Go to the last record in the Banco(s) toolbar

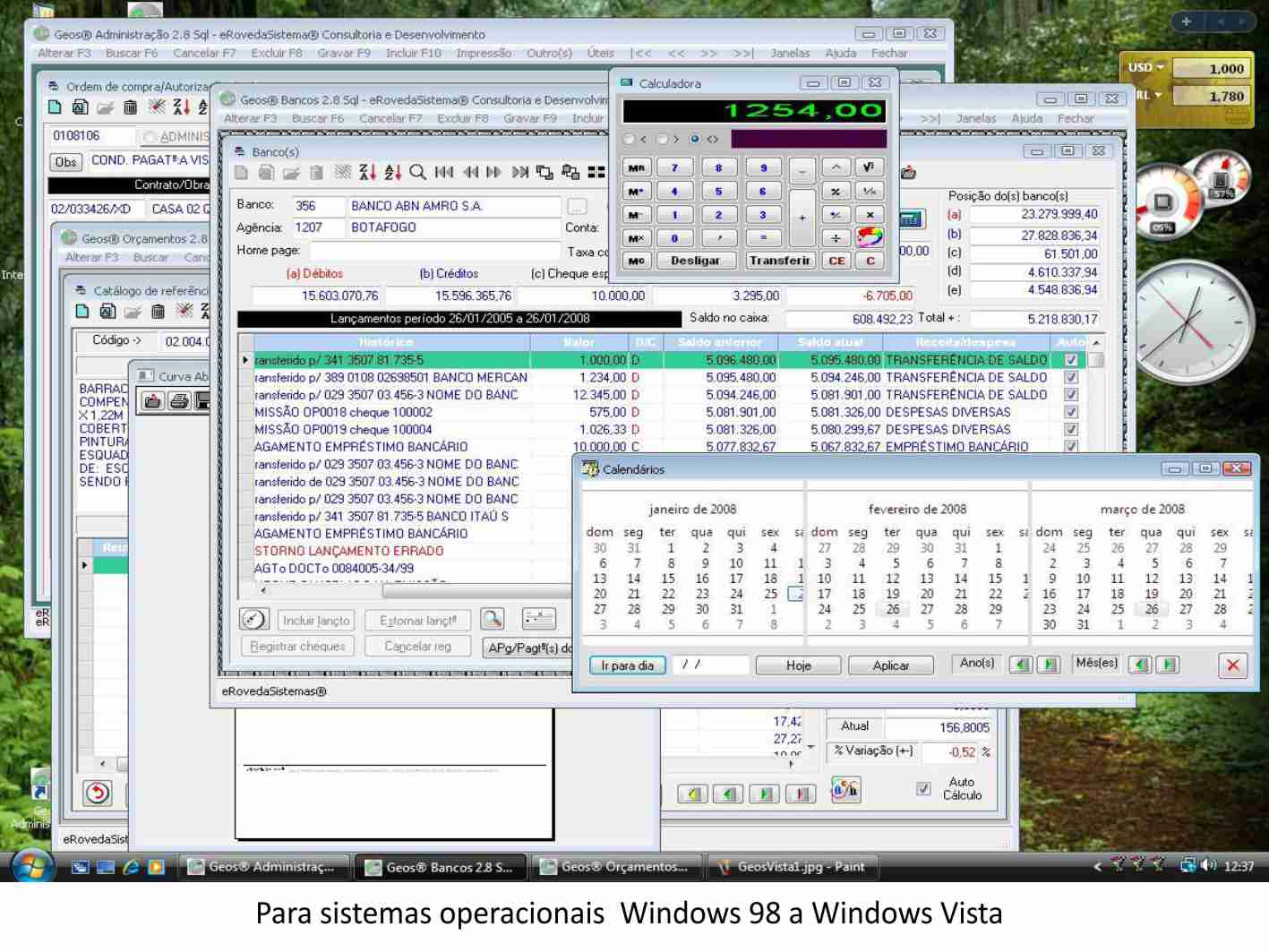pos(519,172)
